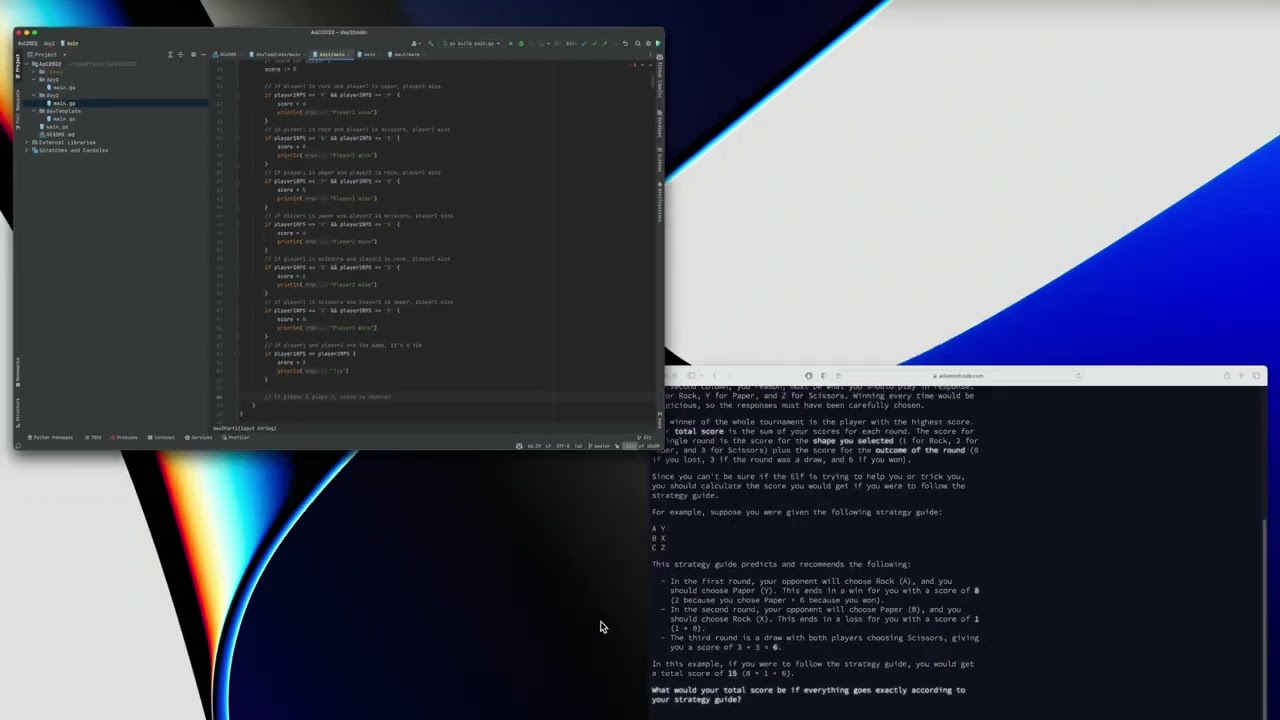Collapse the dayTemplate folder in the tree
Viewport: 1280px width, 720px height.
pos(34,111)
